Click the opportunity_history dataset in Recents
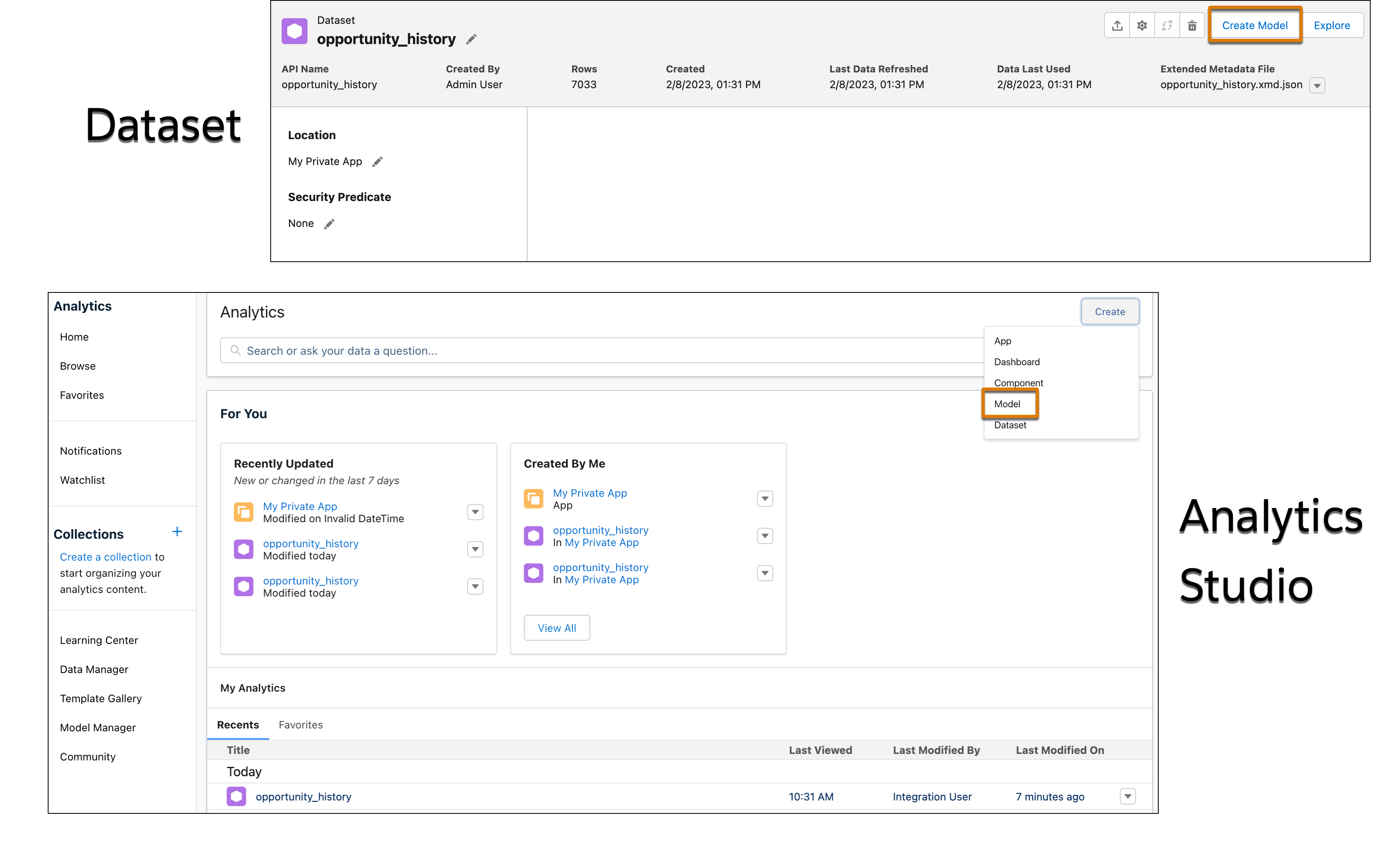1399x868 pixels. tap(303, 796)
